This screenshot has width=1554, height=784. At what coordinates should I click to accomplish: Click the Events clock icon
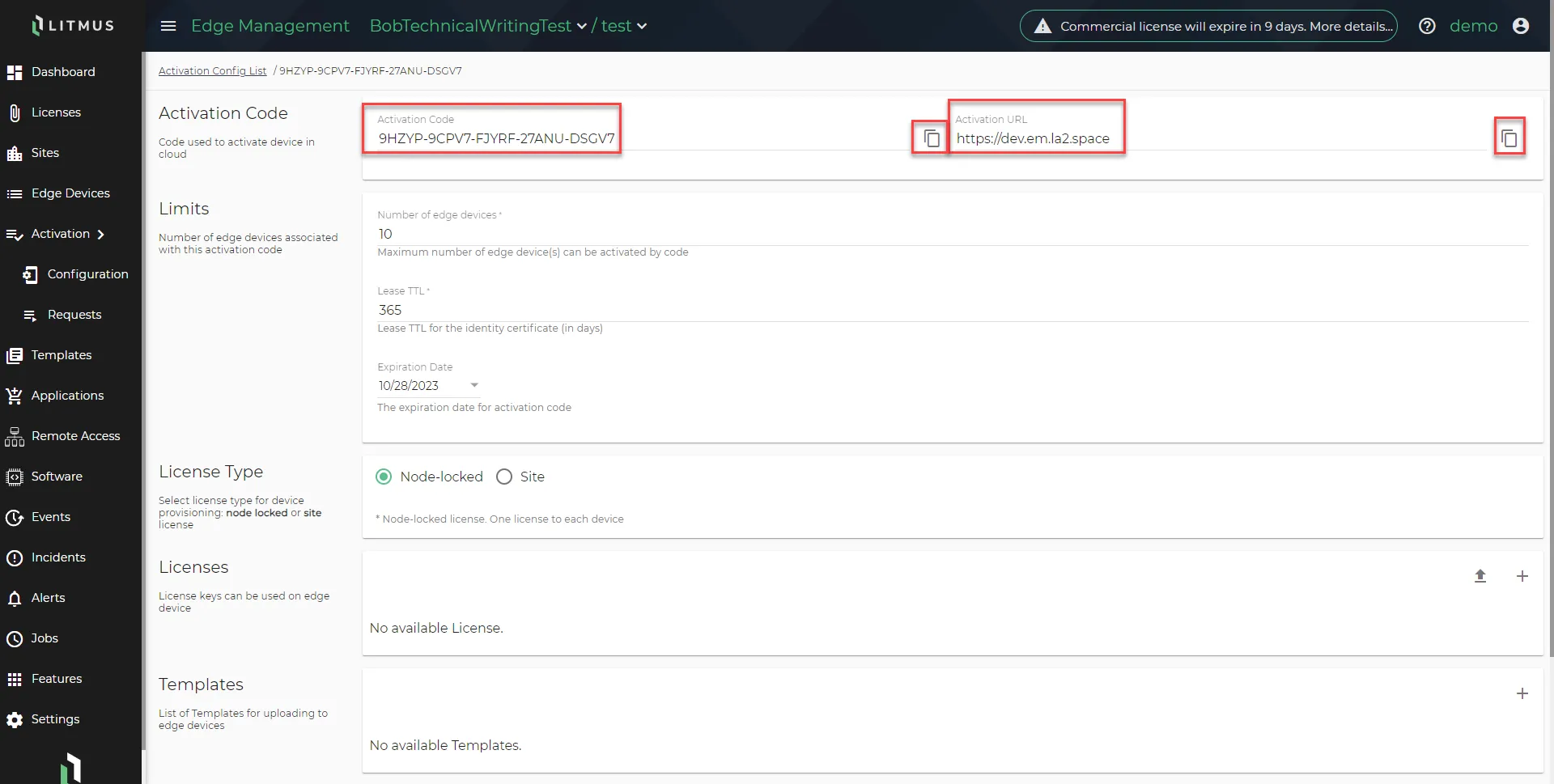pyautogui.click(x=15, y=518)
